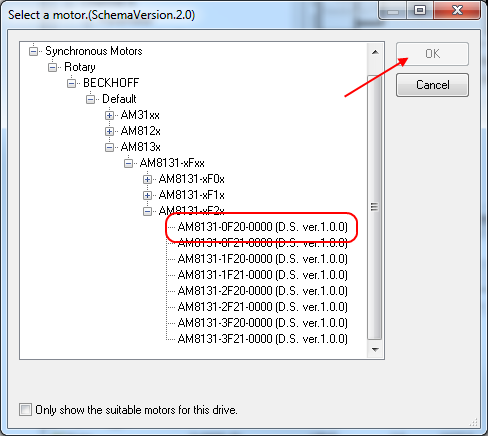Click the AM8131-xF1x label
Screen dimensions: 488x436
coord(191,195)
